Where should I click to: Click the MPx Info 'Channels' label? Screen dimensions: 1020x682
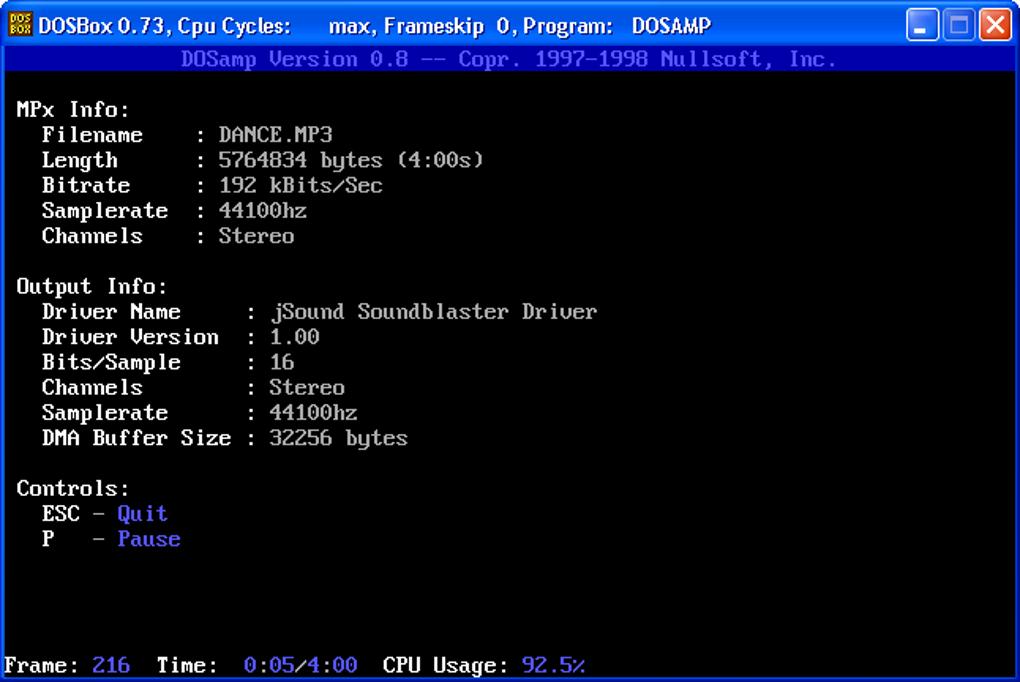click(x=92, y=236)
